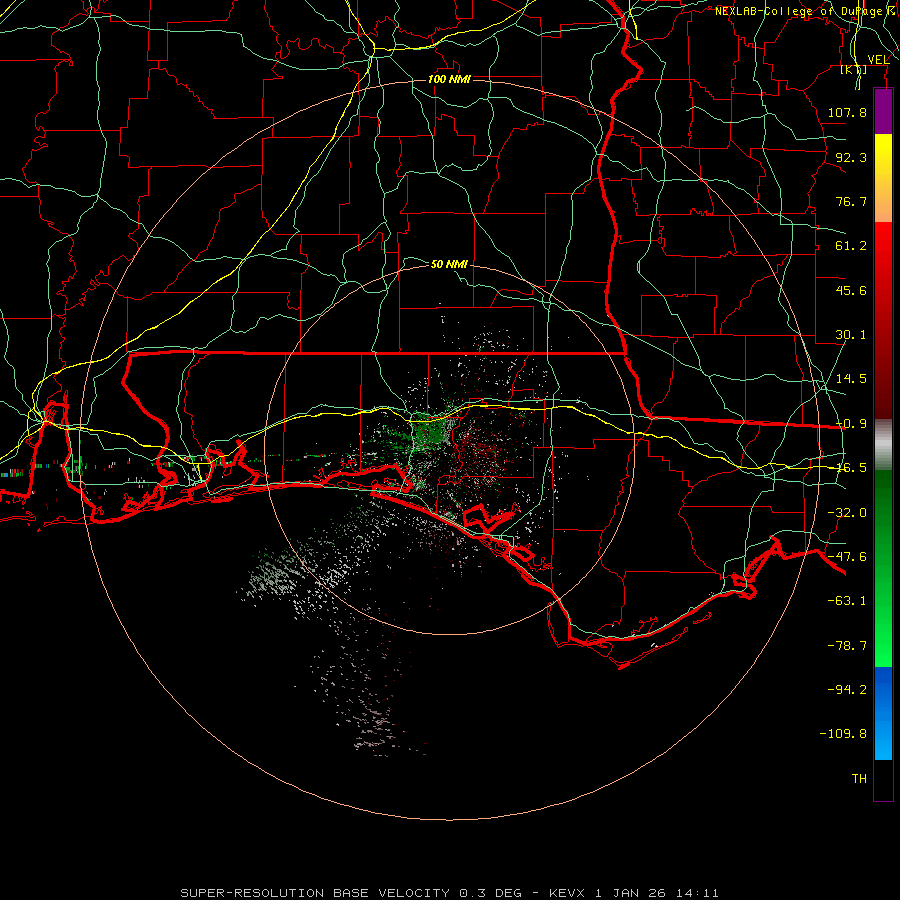Pick the black TH segment of color bar
The image size is (900, 900).
[883, 780]
